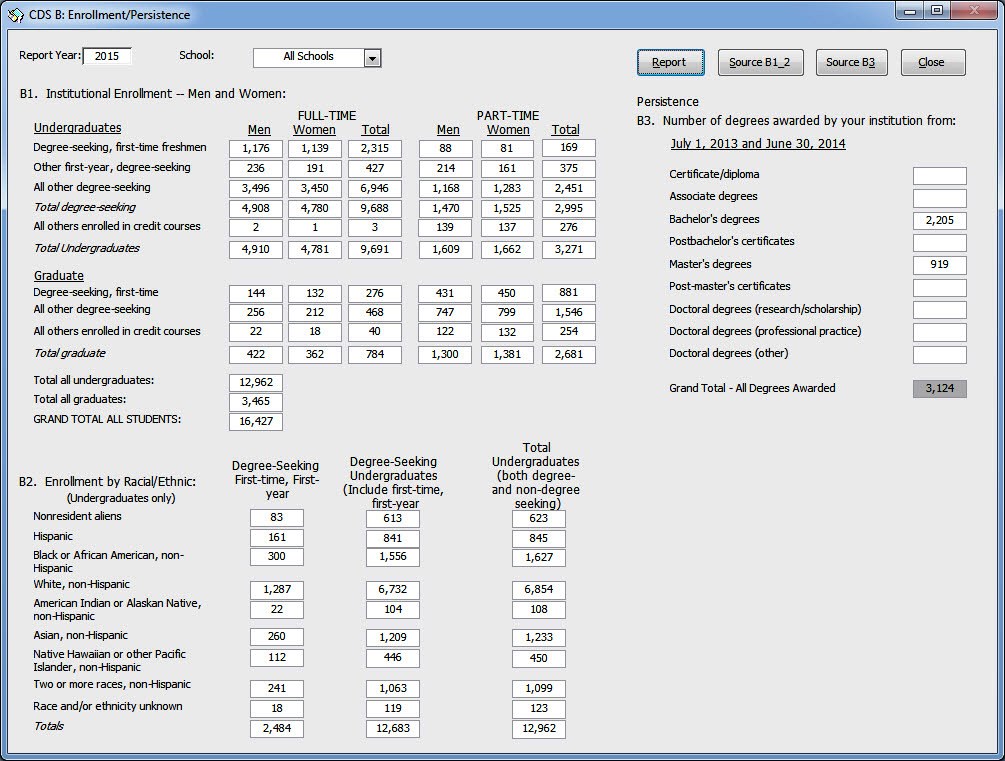Click the 'PART-TIME' column group heading
Screen dimensions: 1005x761
pyautogui.click(x=508, y=115)
